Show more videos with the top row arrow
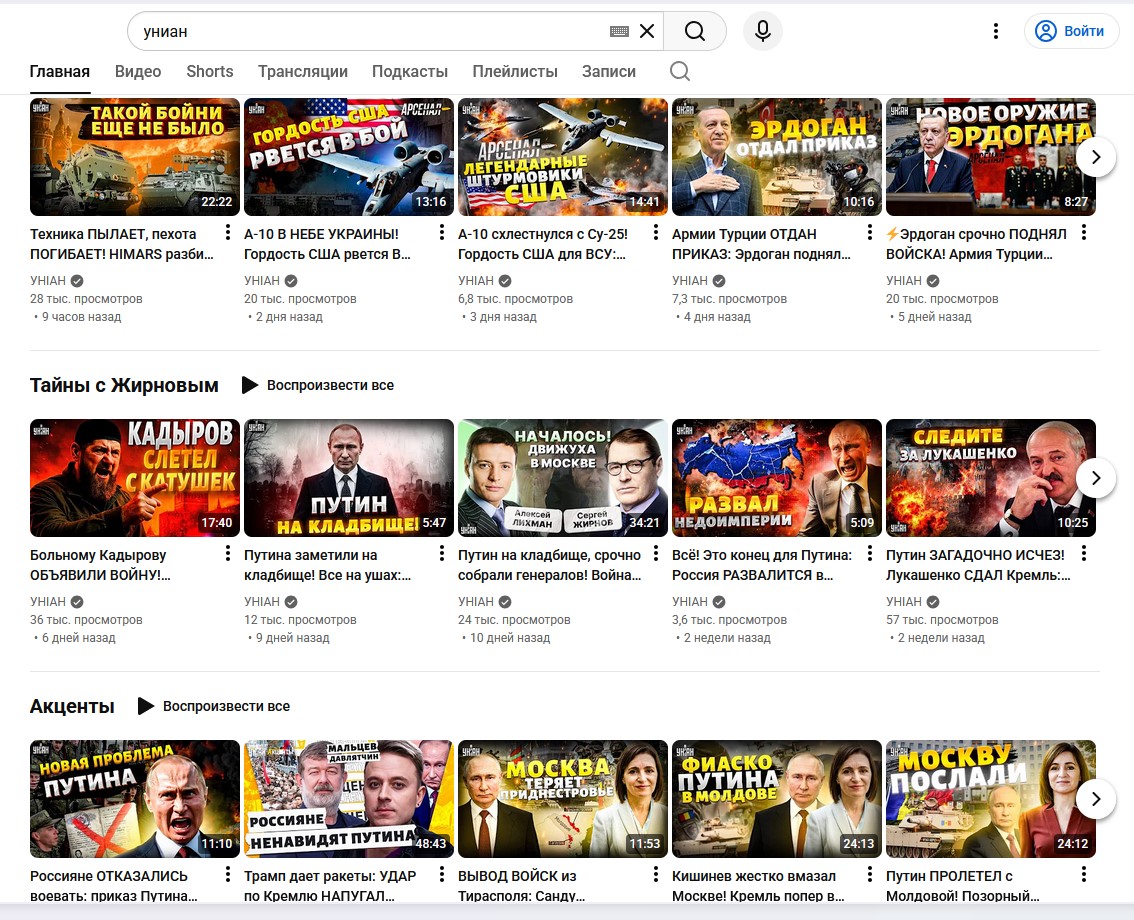The image size is (1134, 920). coord(1096,156)
